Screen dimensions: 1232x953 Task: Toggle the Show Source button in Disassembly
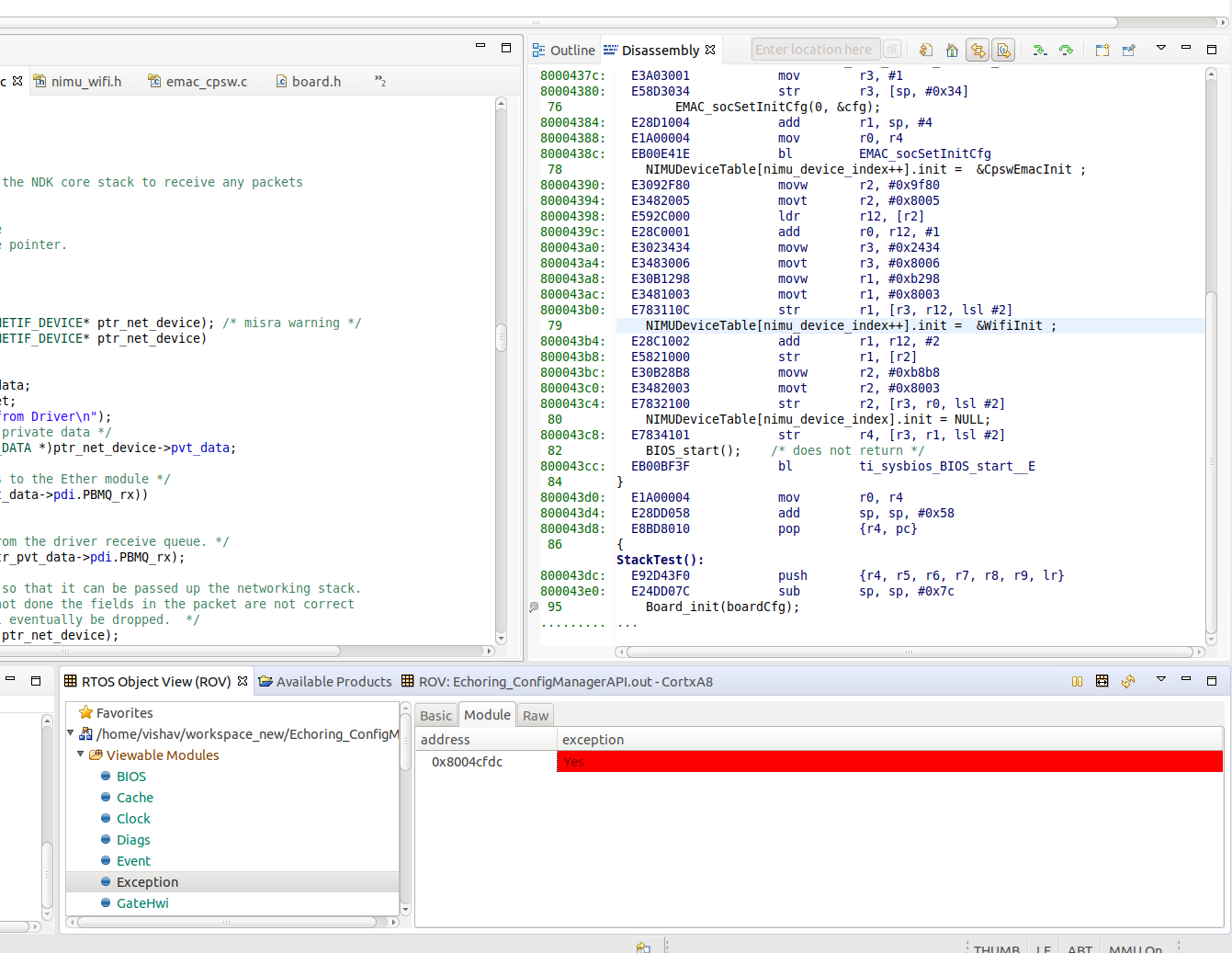click(x=1003, y=51)
